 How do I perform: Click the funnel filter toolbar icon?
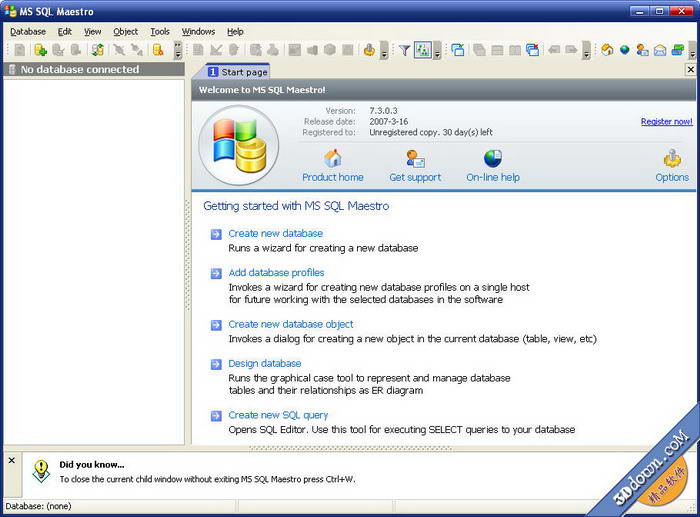point(404,50)
